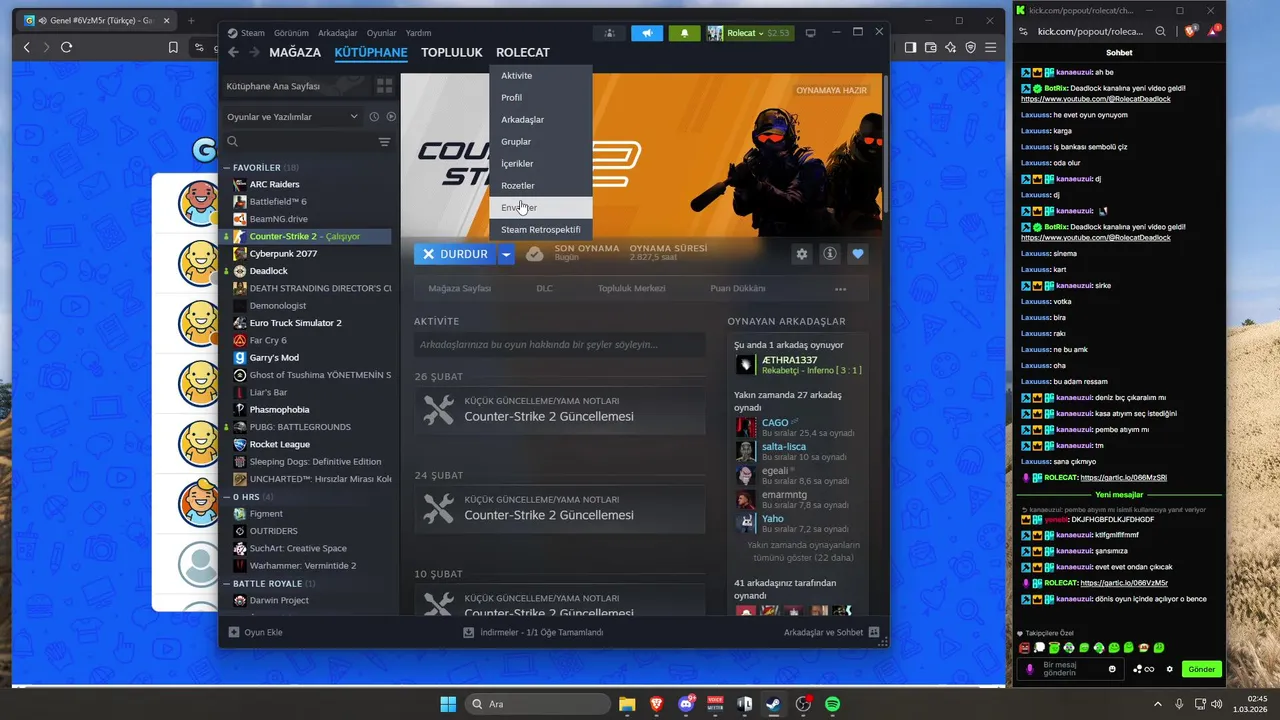
Task: Toggle Counter-Strike 2 favorite heart
Action: coord(857,254)
